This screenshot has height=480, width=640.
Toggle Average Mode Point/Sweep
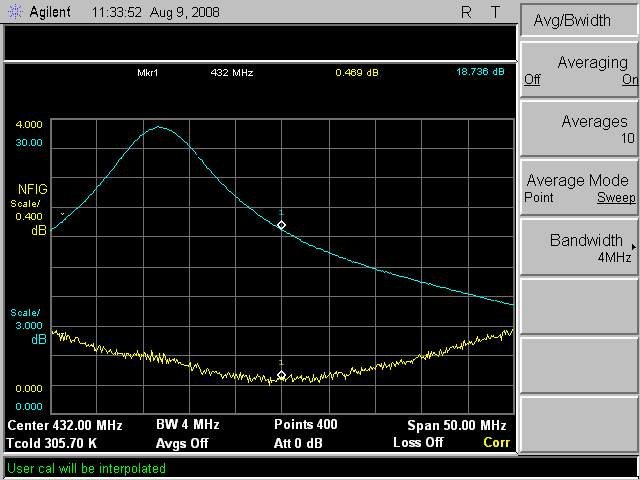(580, 188)
